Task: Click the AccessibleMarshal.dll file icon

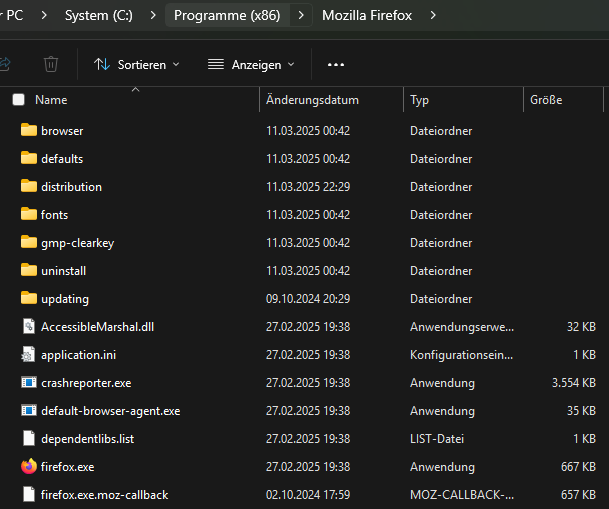Action: pyautogui.click(x=28, y=326)
